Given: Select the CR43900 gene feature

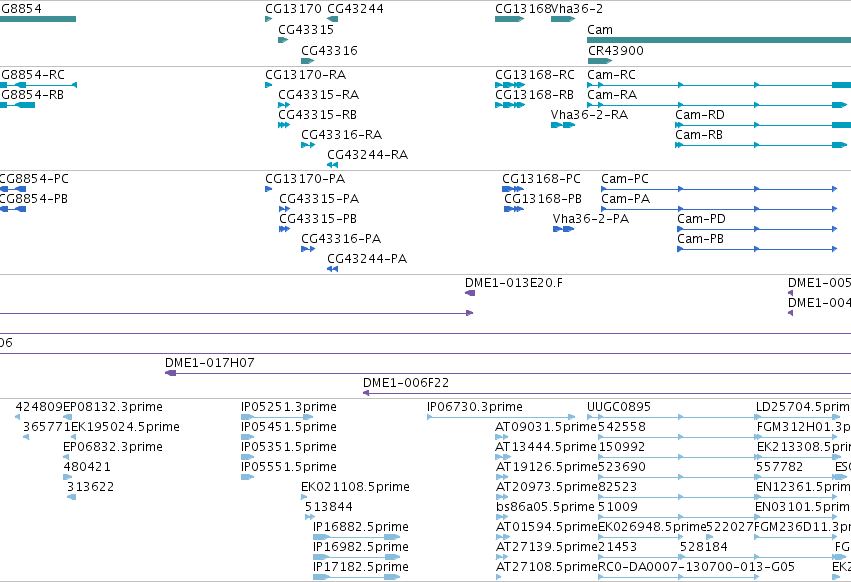Looking at the screenshot, I should tap(600, 61).
